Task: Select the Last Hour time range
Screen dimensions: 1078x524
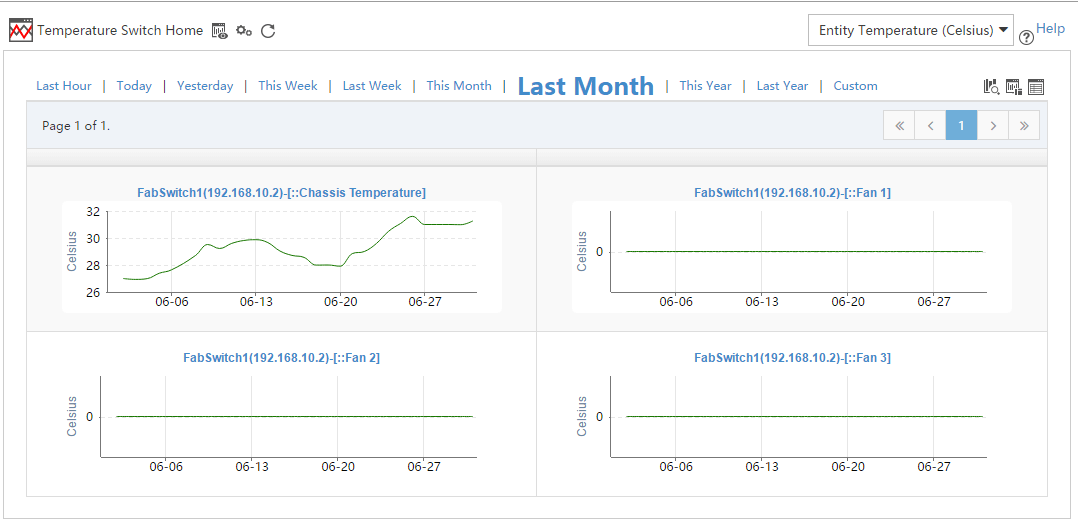Action: [64, 86]
